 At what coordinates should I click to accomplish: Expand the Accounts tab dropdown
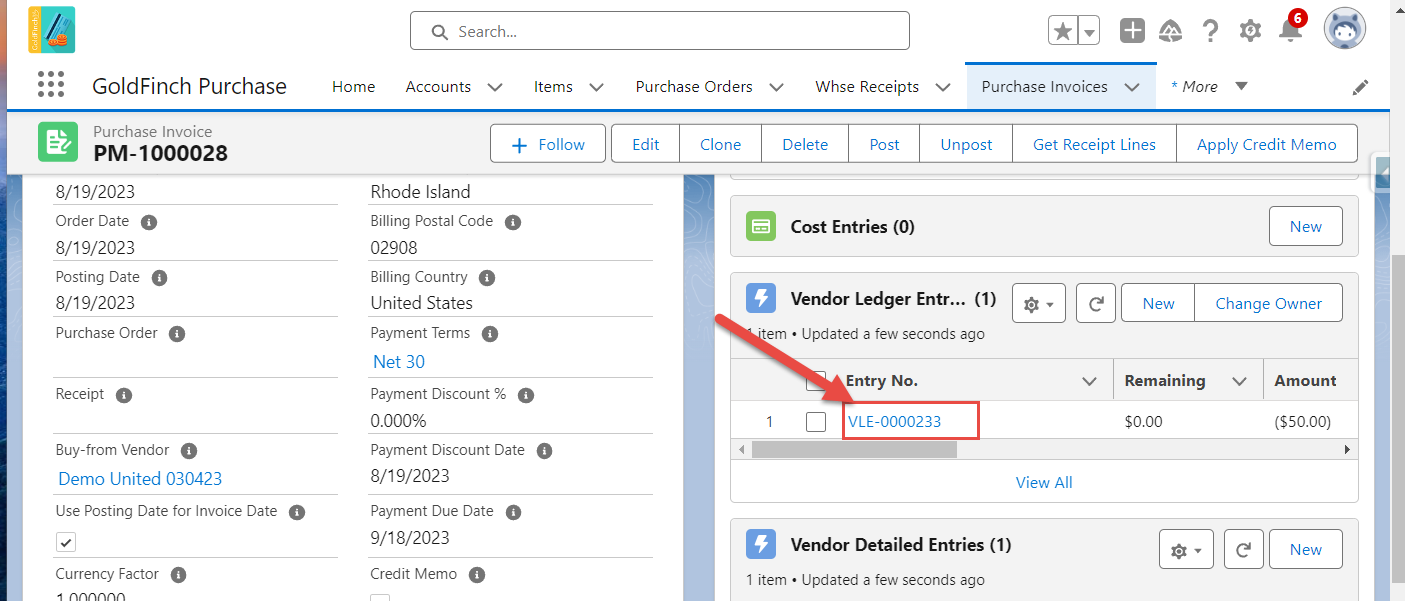click(x=495, y=87)
